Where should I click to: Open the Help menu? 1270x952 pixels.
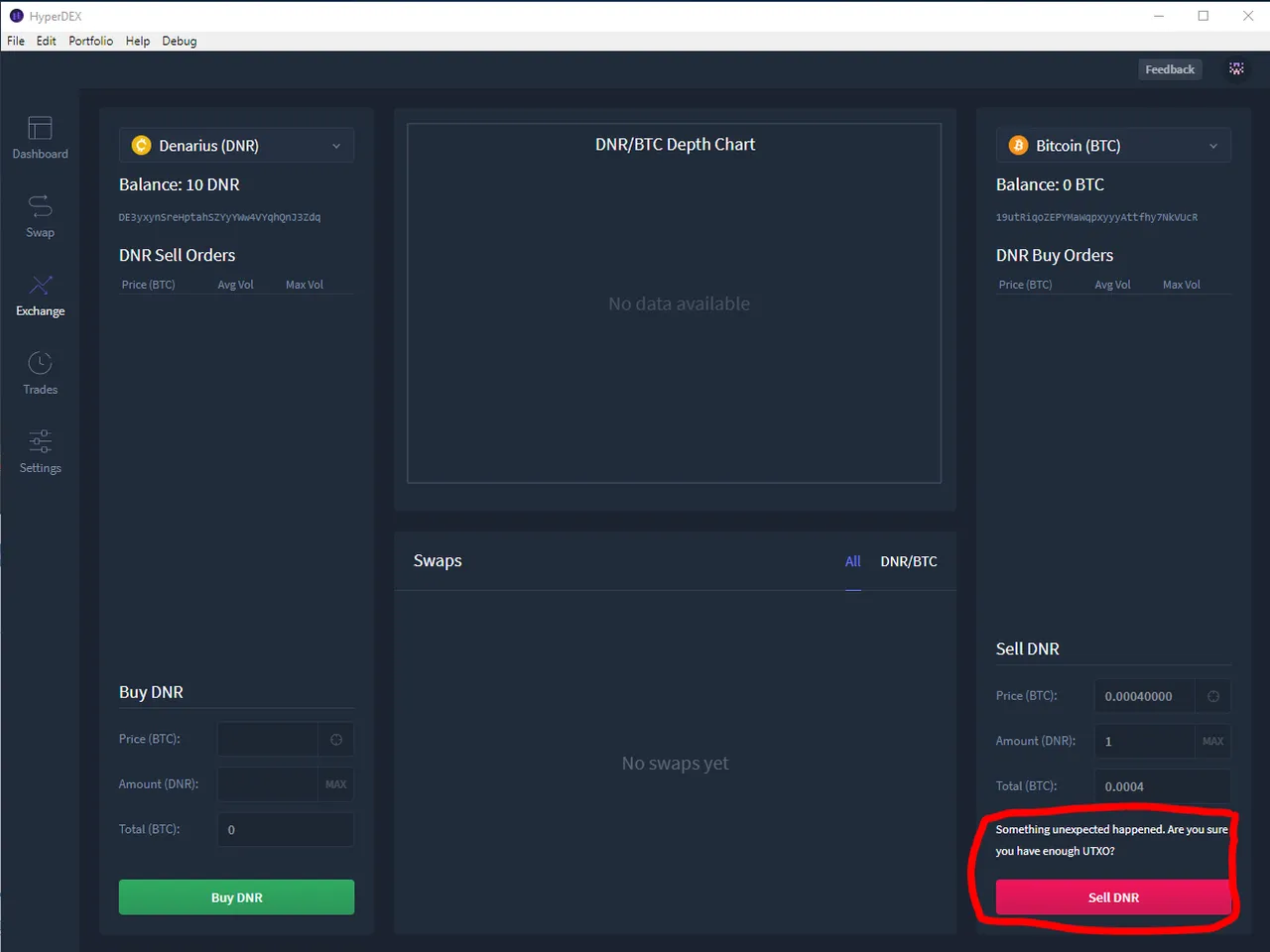(x=138, y=41)
